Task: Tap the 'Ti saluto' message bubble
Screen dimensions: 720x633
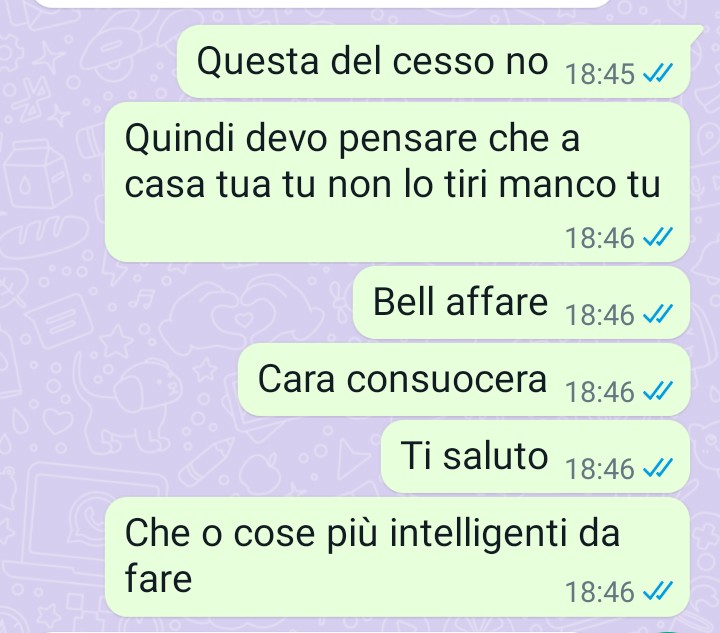Action: 535,457
